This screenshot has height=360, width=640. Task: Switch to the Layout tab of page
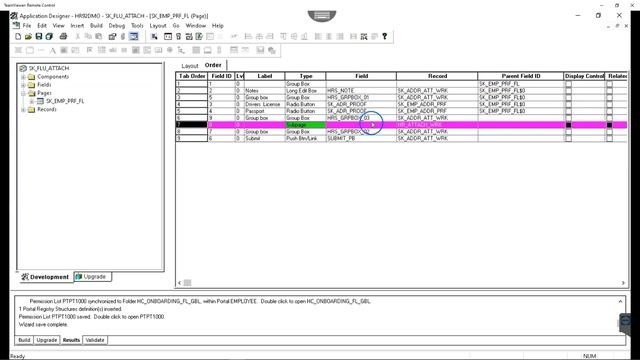point(190,66)
